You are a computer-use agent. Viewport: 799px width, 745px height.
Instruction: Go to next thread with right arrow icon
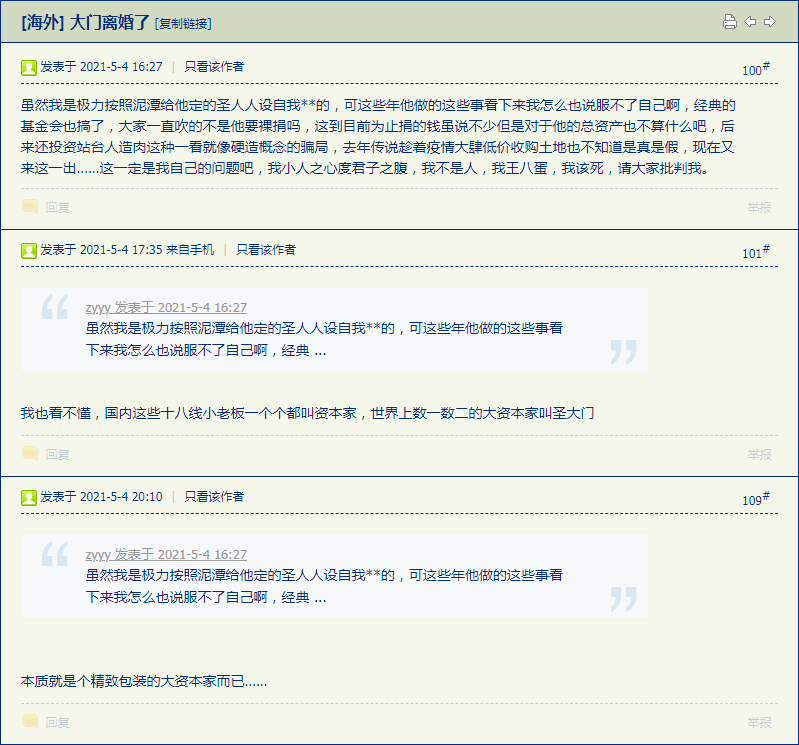coord(770,22)
